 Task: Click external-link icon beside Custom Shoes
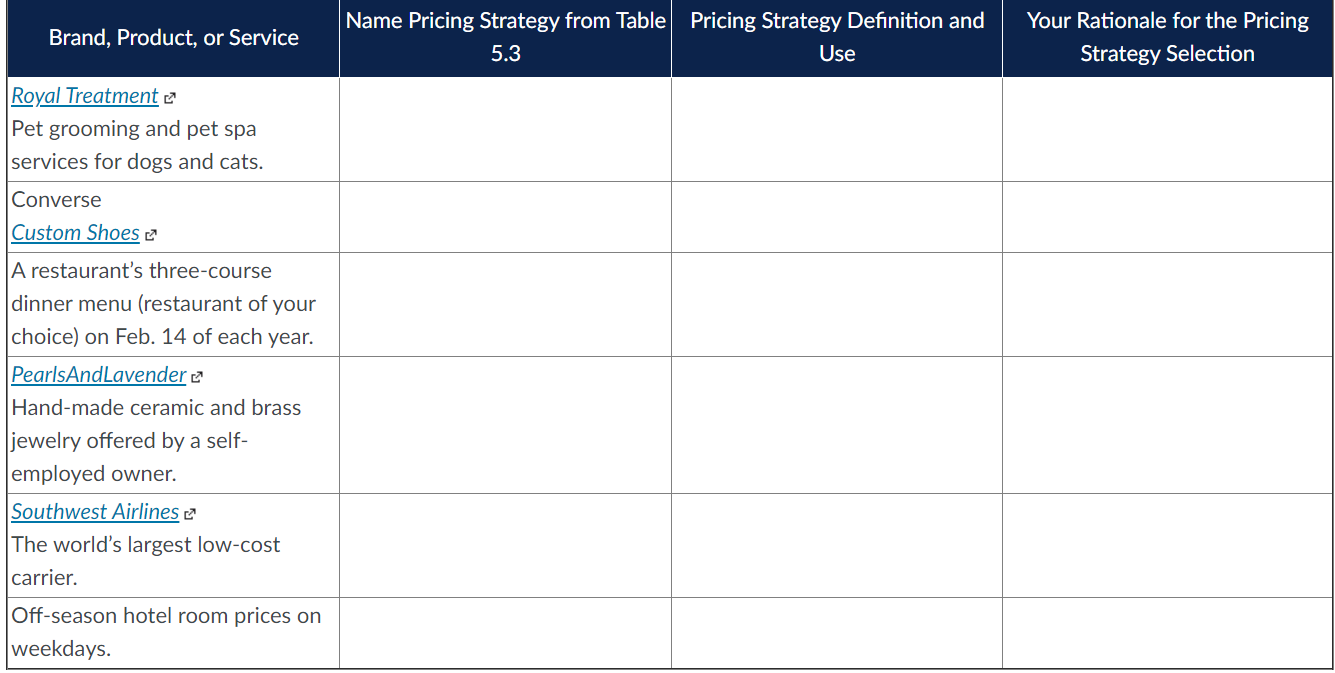coord(151,235)
